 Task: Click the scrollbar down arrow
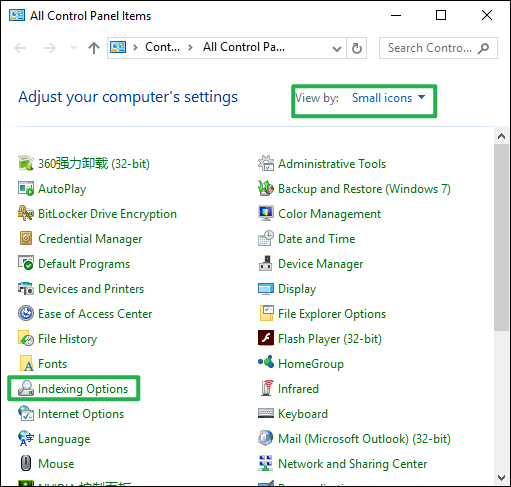click(501, 478)
